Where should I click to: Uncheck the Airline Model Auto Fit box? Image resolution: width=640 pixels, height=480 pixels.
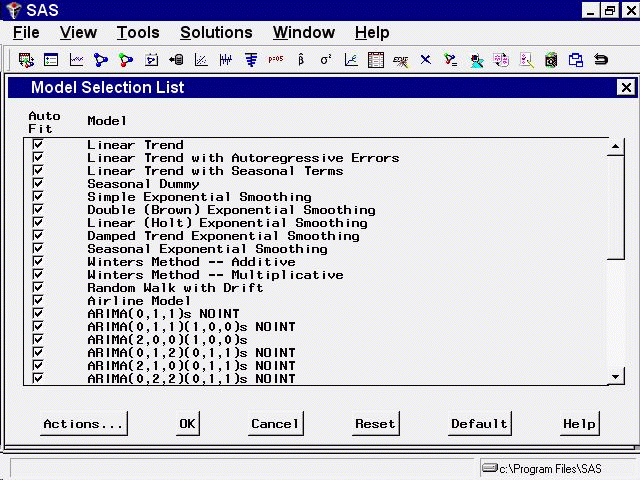38,300
